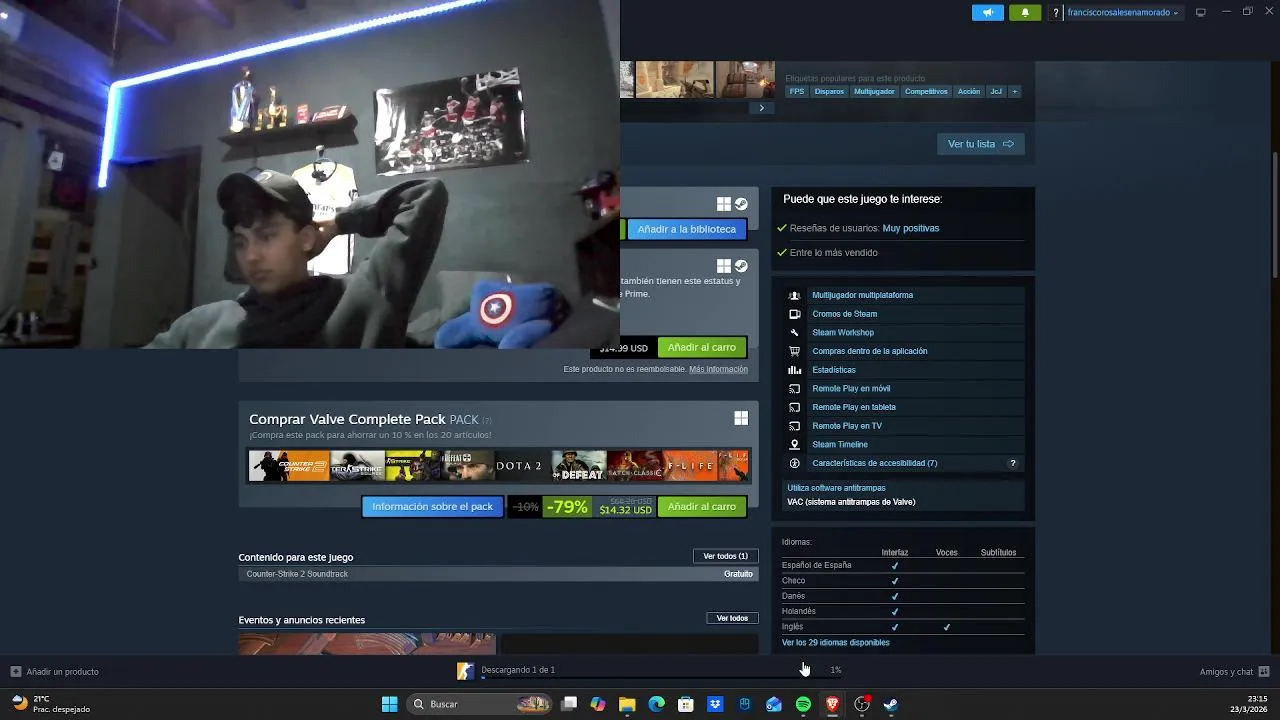Viewport: 1280px width, 720px height.
Task: Open Microsoft Edge from the taskbar
Action: click(657, 704)
